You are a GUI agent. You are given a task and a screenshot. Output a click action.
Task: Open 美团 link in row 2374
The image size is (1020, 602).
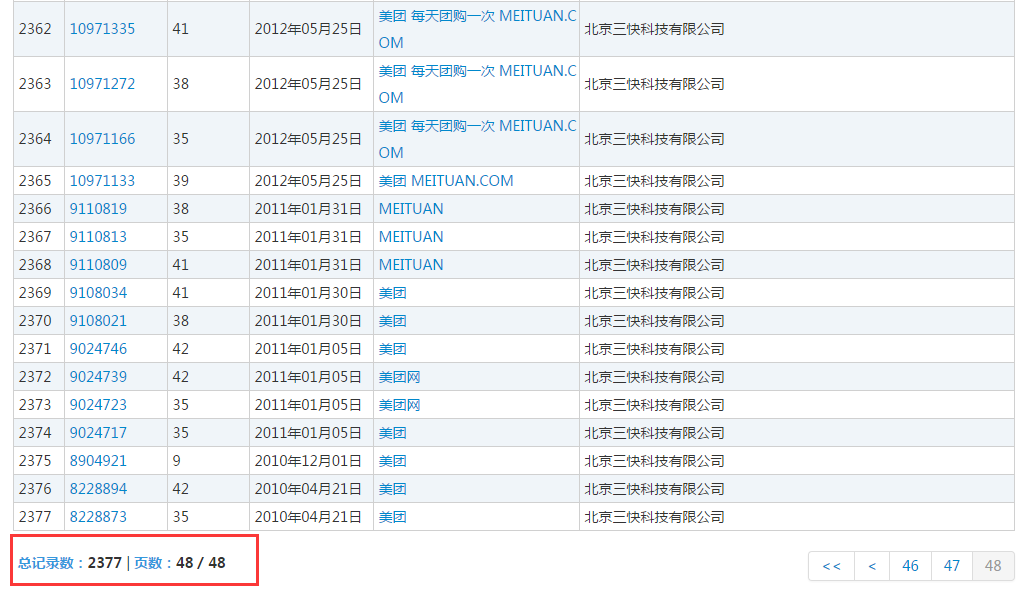click(x=392, y=433)
